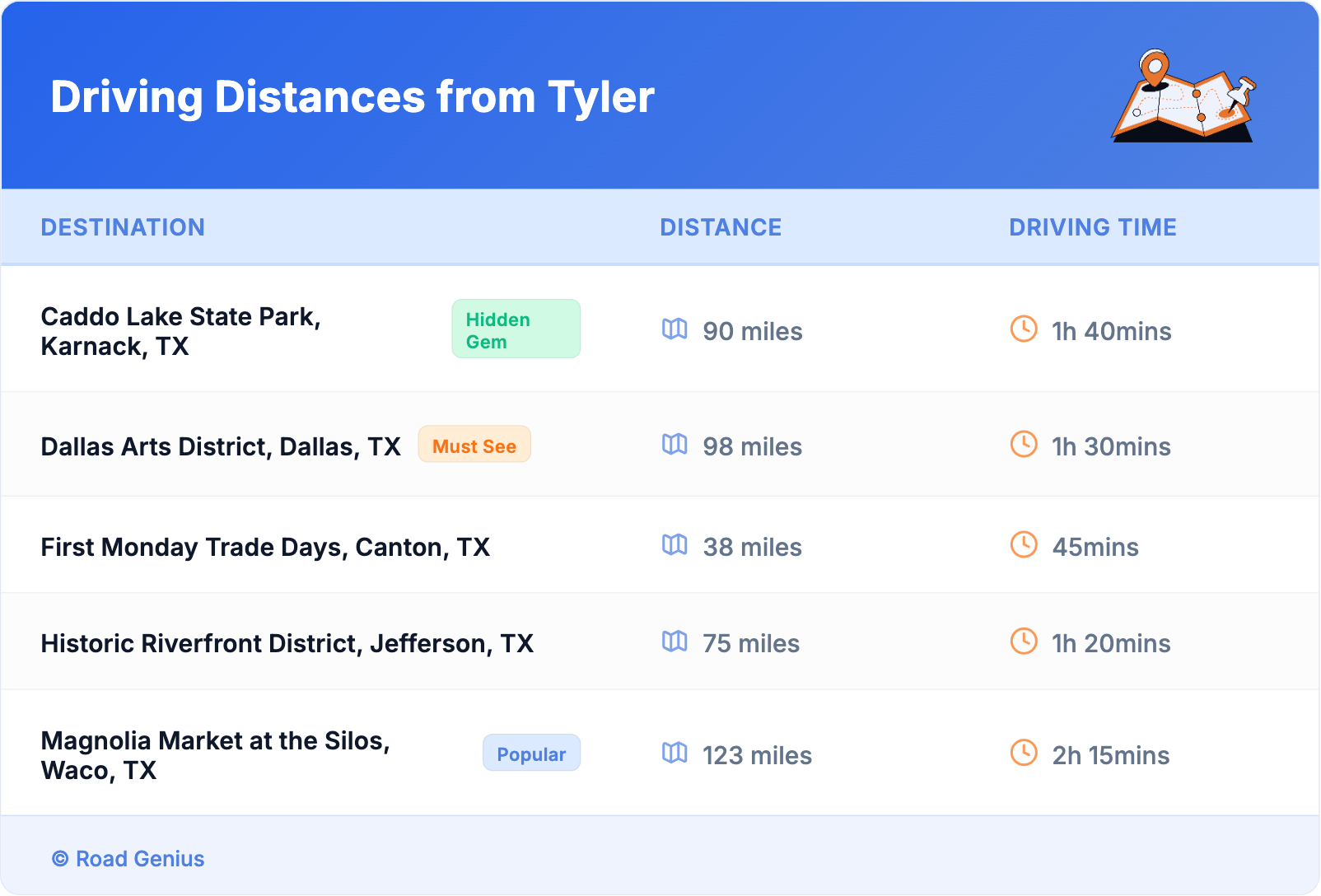Image resolution: width=1321 pixels, height=896 pixels.
Task: Click the map illustration in the header
Action: (x=1183, y=96)
